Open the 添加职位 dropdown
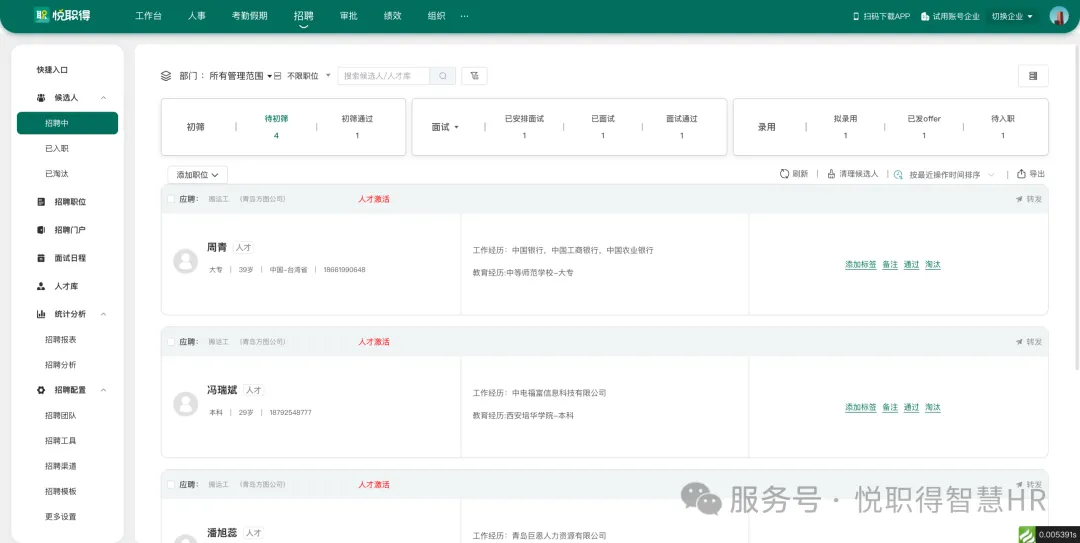 click(198, 175)
